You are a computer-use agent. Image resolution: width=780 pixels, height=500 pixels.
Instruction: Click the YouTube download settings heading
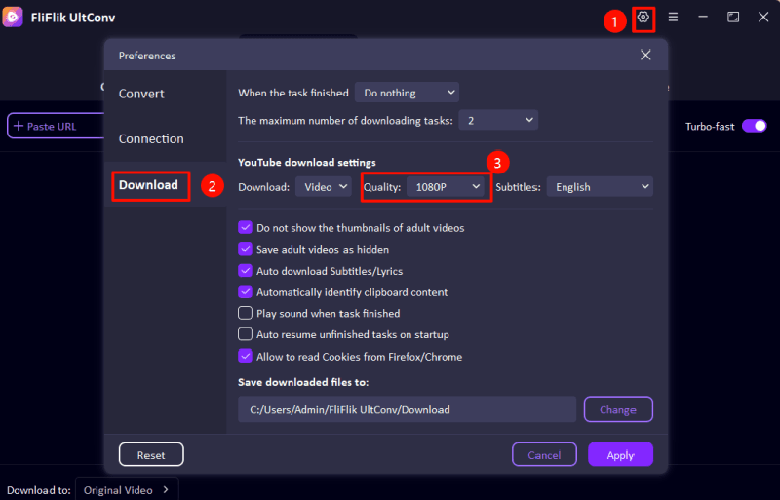coord(307,163)
